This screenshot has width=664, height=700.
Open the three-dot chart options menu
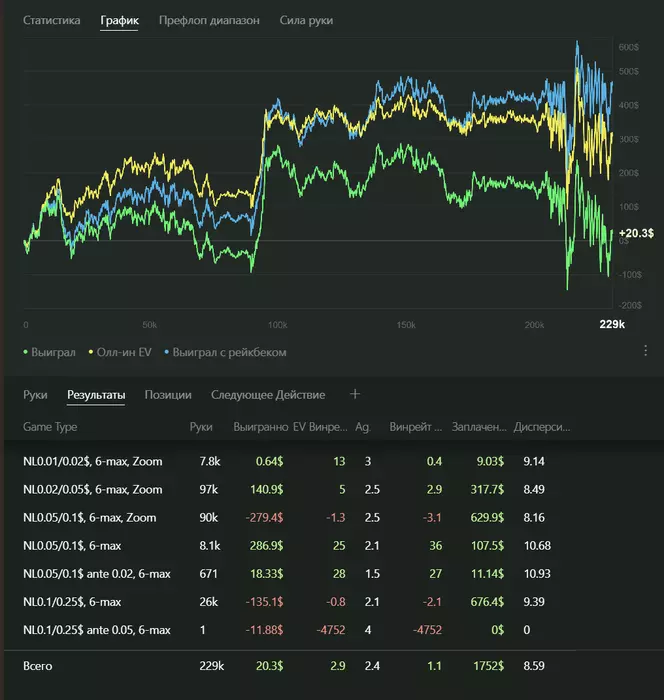click(x=646, y=351)
